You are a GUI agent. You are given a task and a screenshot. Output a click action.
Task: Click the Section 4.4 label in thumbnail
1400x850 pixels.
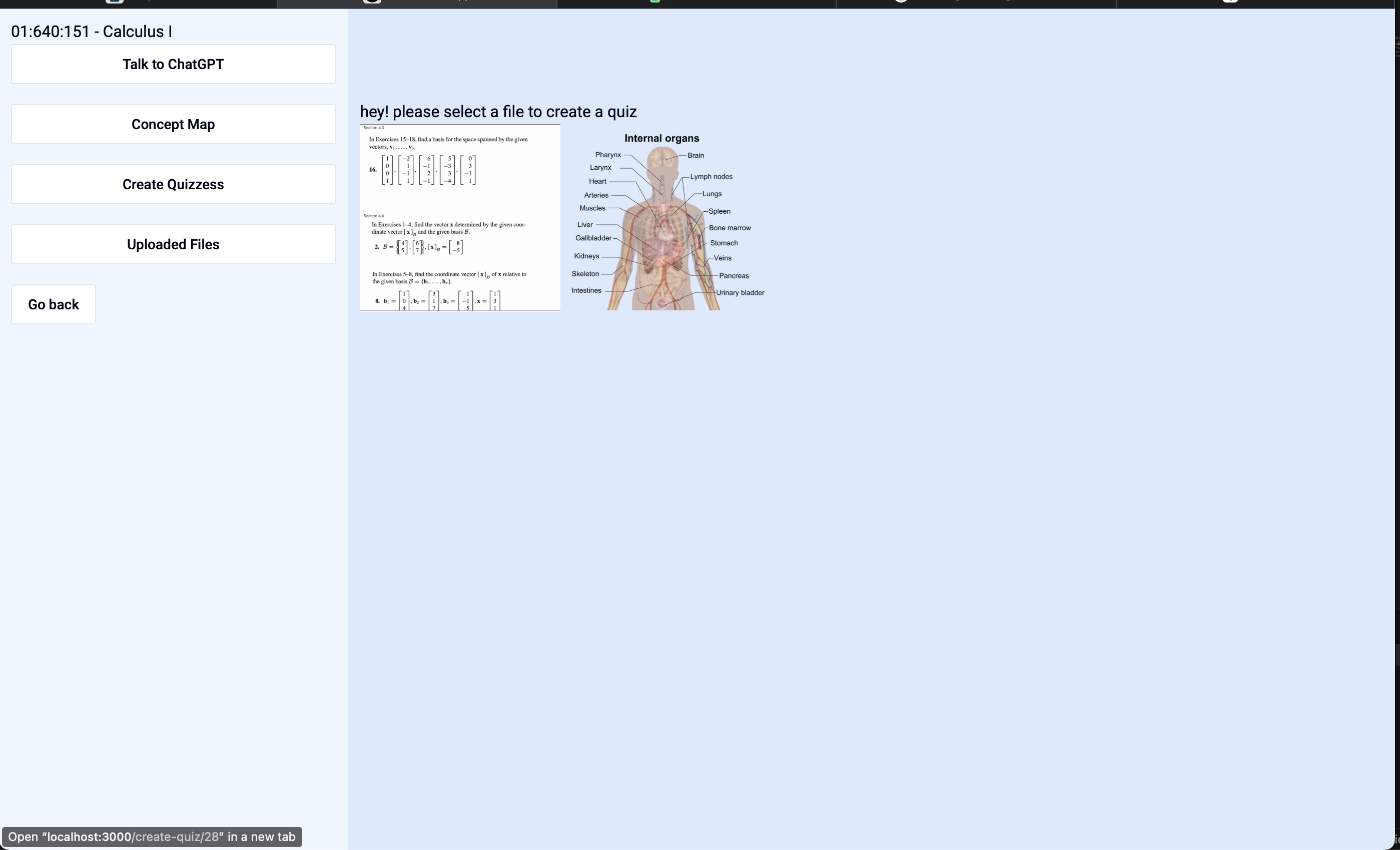pos(374,216)
